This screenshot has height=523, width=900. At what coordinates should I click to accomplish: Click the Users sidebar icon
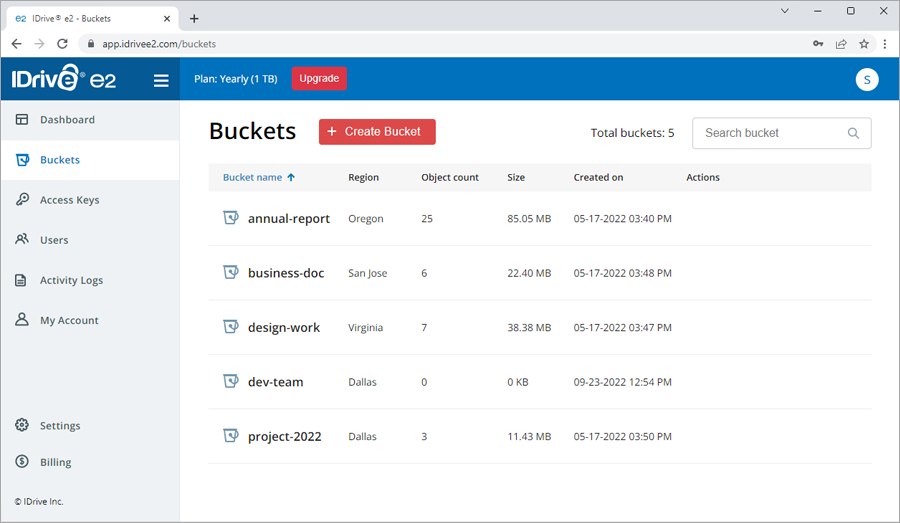(22, 239)
